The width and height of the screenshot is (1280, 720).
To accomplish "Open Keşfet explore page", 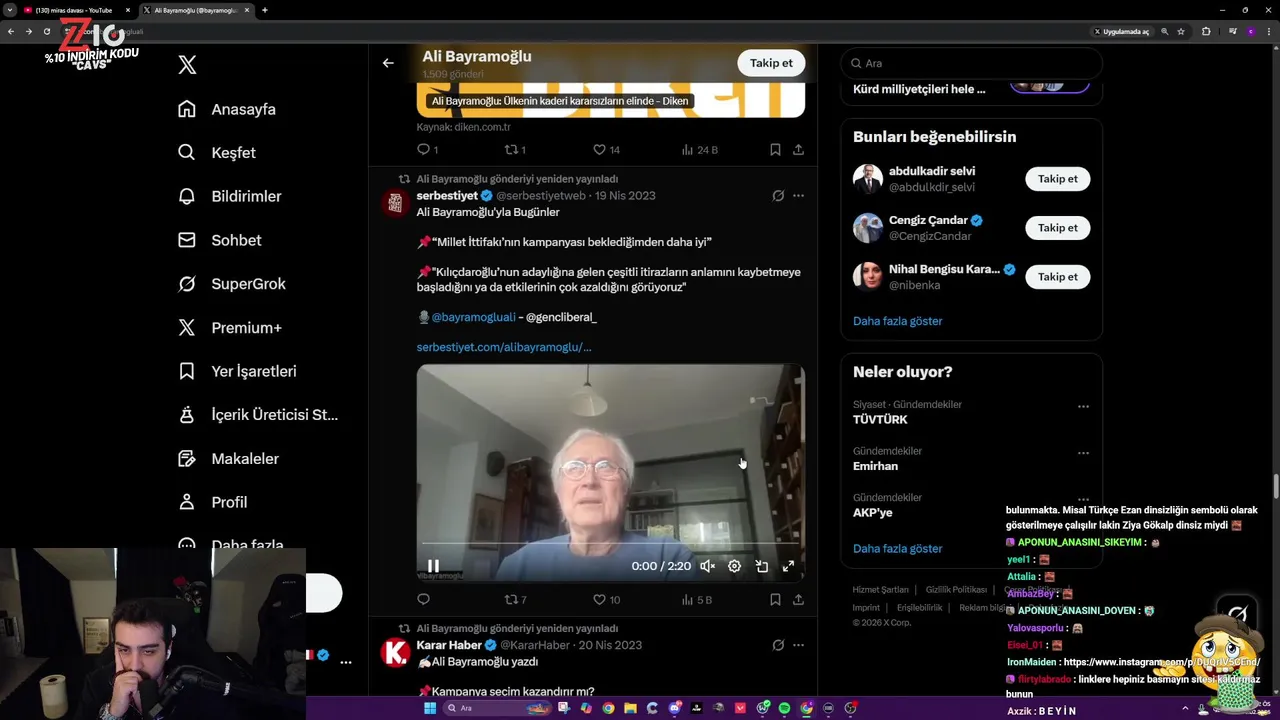I will [216, 153].
